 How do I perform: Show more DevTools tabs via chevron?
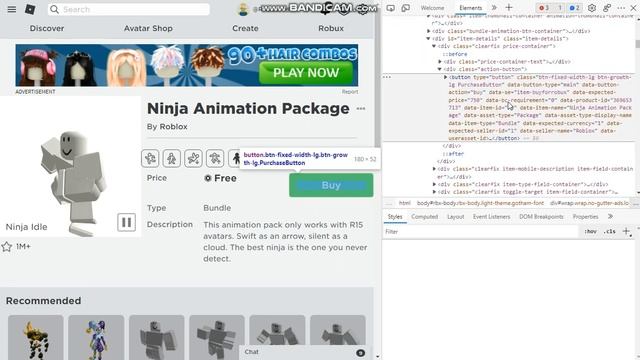(x=494, y=8)
